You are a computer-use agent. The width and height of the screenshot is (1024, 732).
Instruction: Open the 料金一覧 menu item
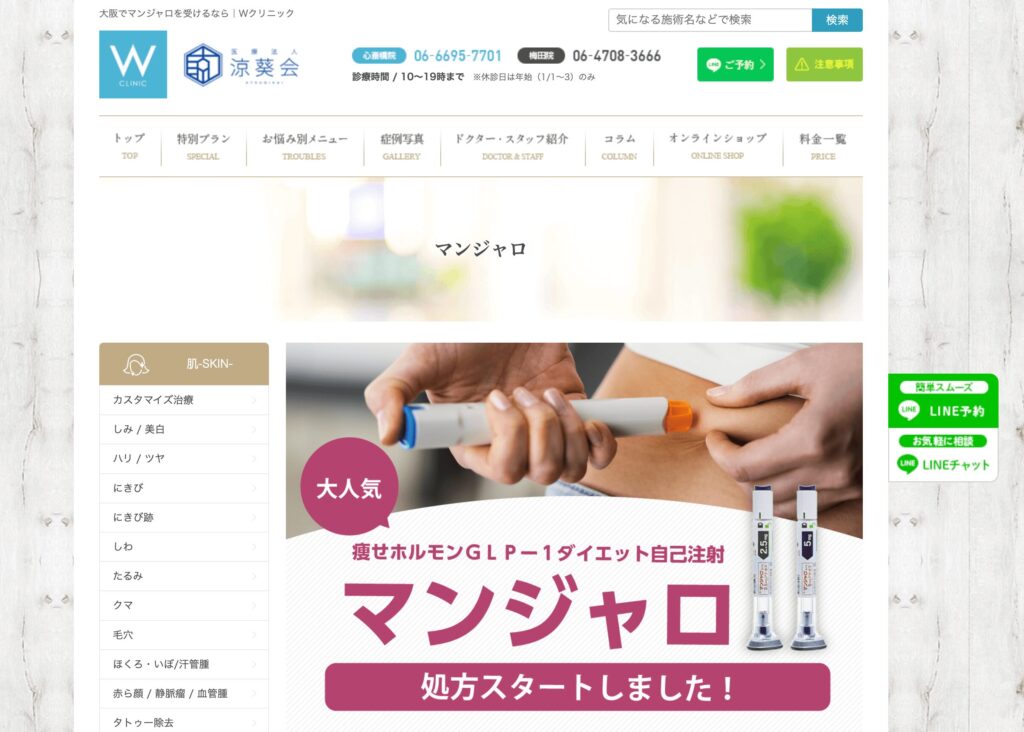[x=823, y=146]
